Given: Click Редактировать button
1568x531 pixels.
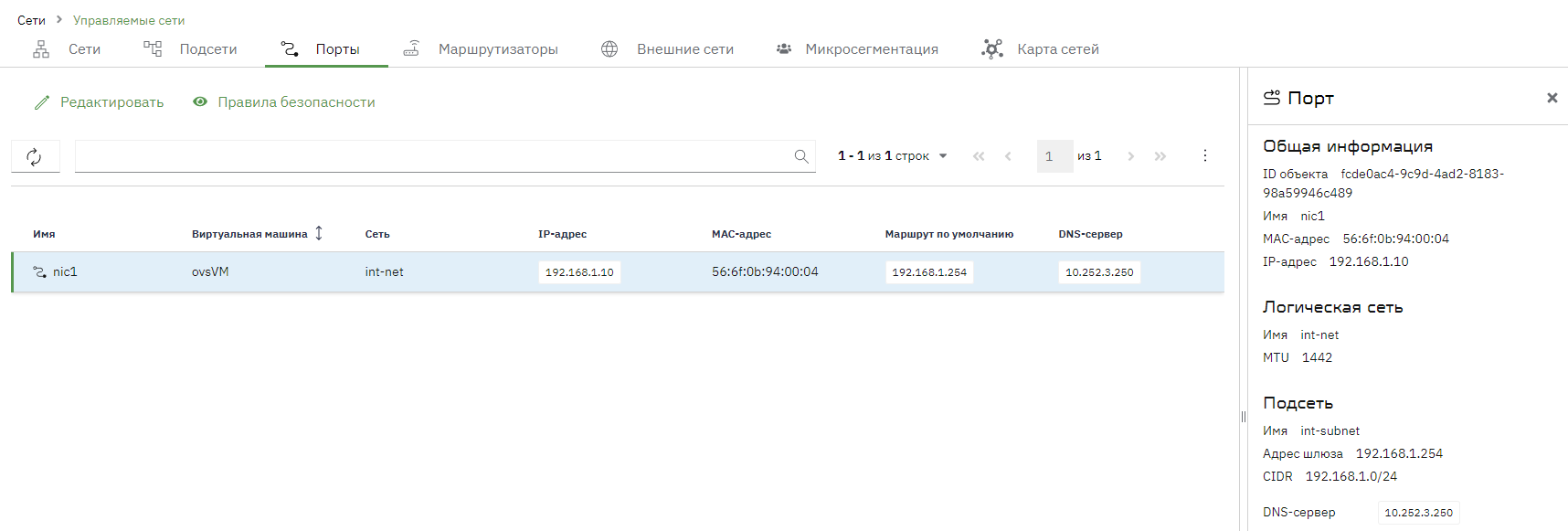Looking at the screenshot, I should [x=99, y=102].
